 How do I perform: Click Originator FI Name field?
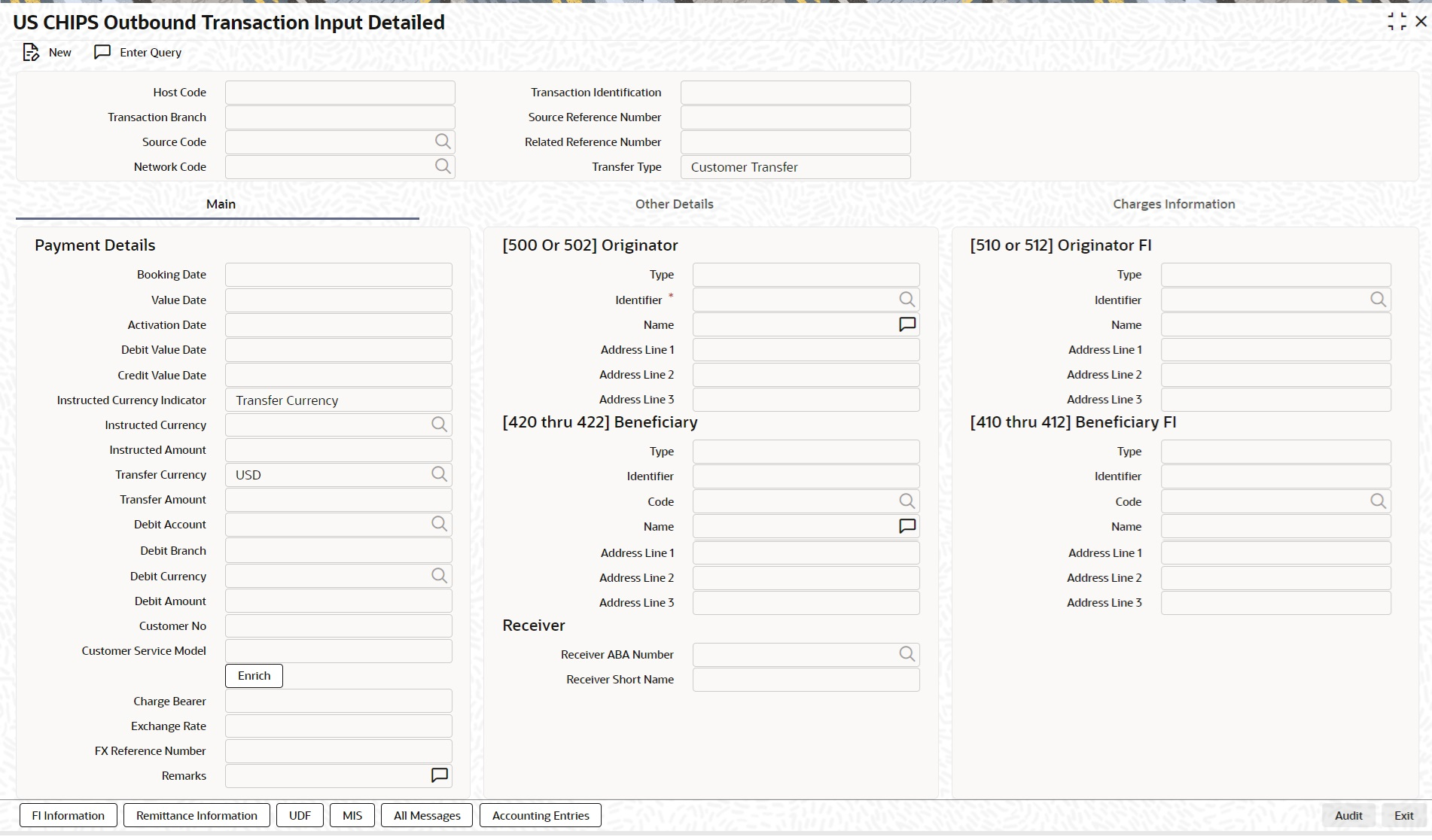pos(1276,325)
